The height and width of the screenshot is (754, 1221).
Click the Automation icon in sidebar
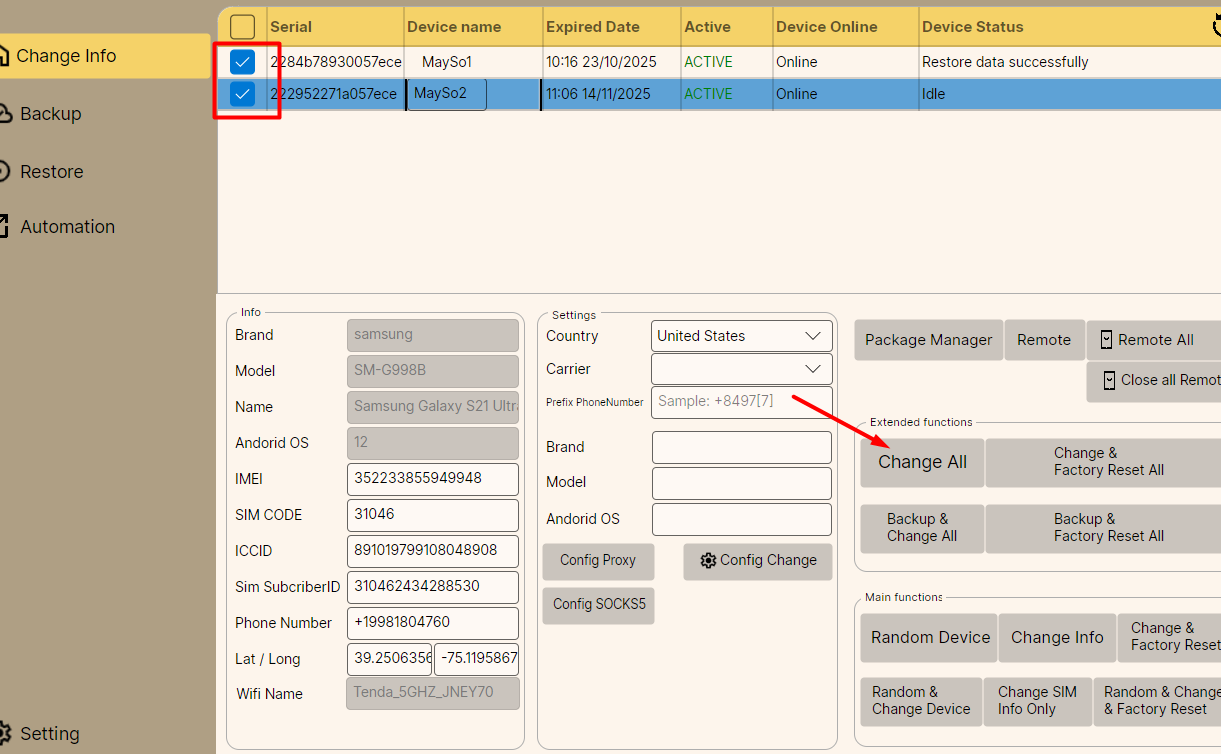(5, 226)
